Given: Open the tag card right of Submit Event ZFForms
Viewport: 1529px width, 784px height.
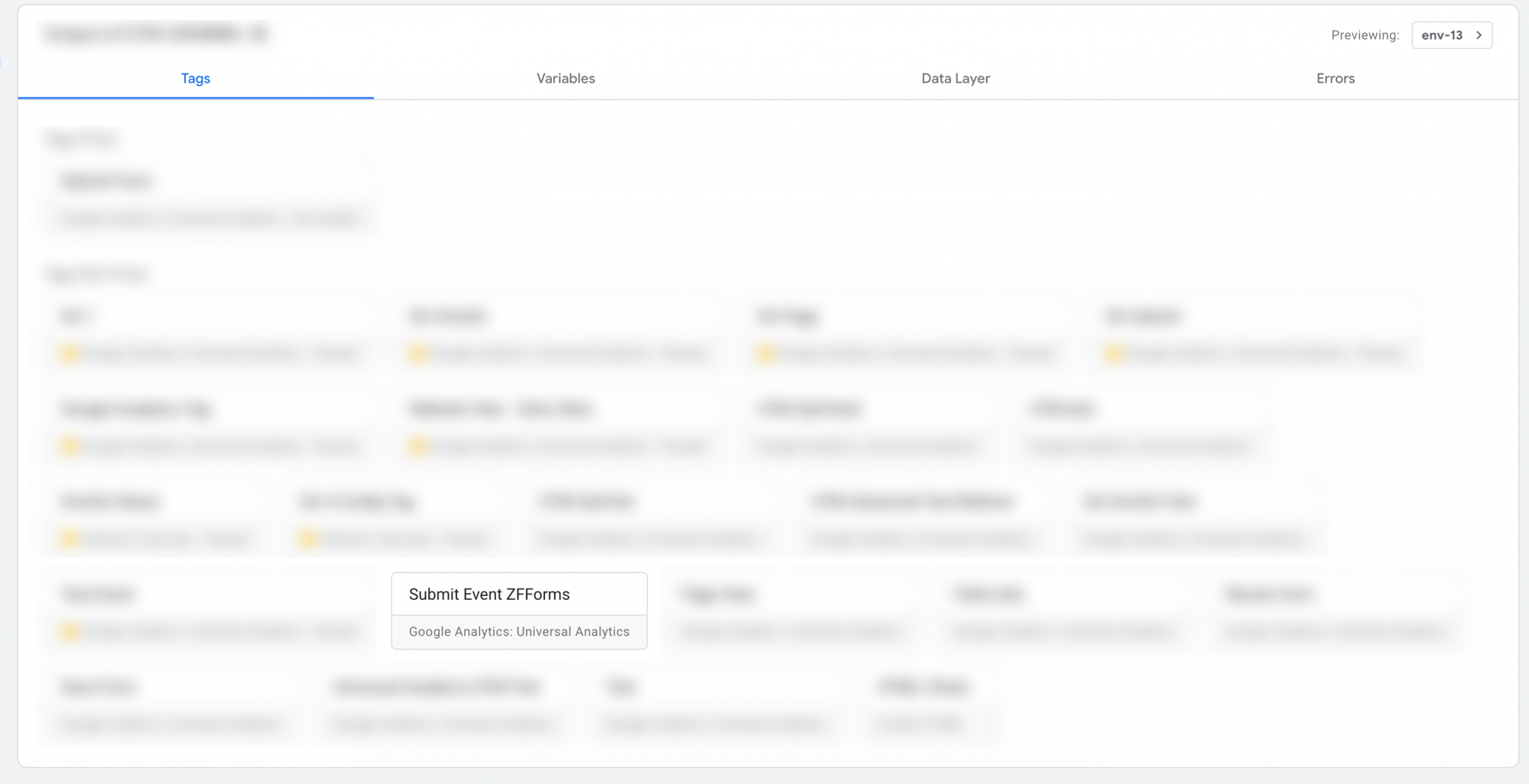Looking at the screenshot, I should tap(791, 611).
